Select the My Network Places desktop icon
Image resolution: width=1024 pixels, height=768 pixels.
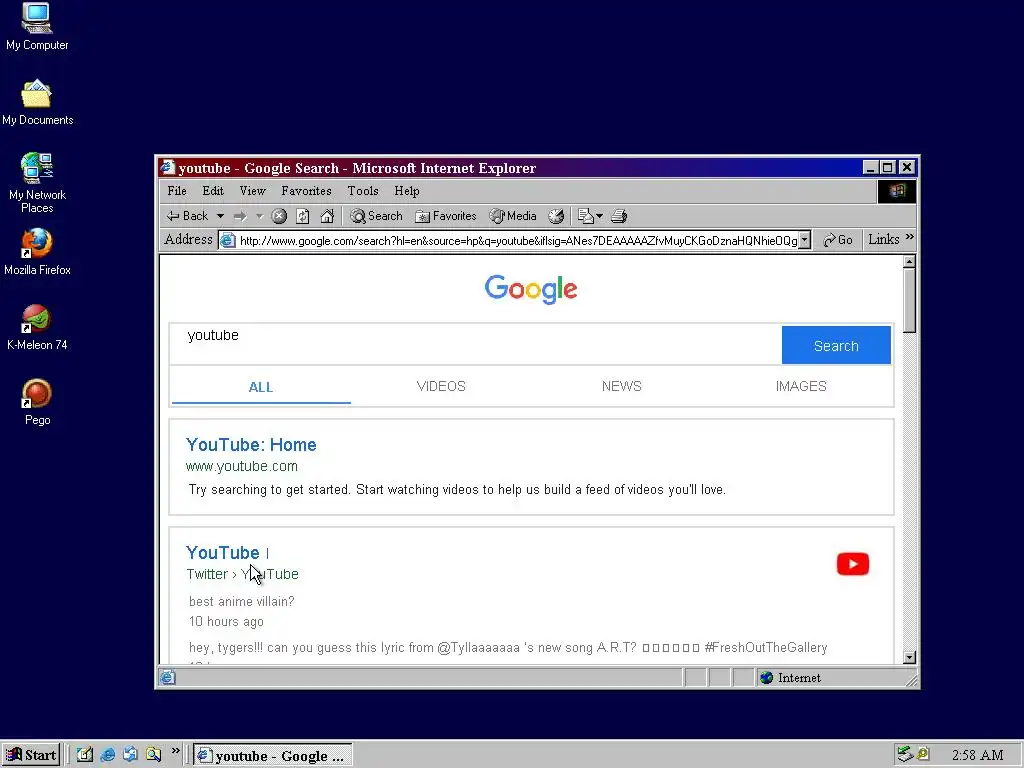[x=37, y=182]
